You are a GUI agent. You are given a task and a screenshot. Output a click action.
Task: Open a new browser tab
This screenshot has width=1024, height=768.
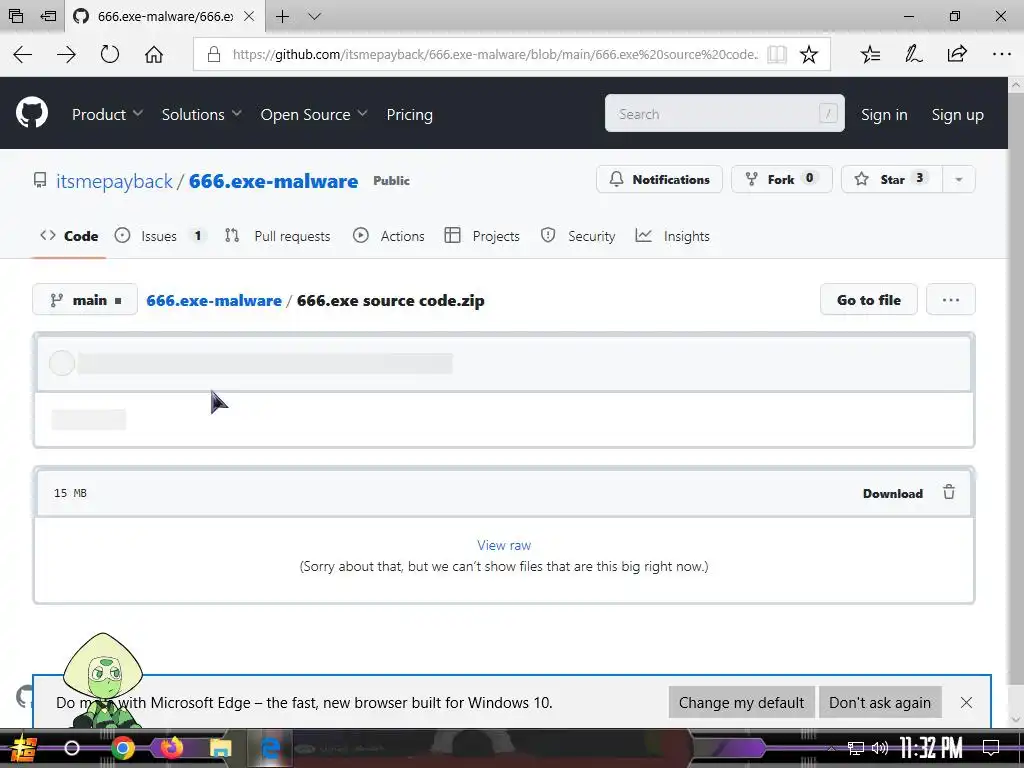(282, 16)
